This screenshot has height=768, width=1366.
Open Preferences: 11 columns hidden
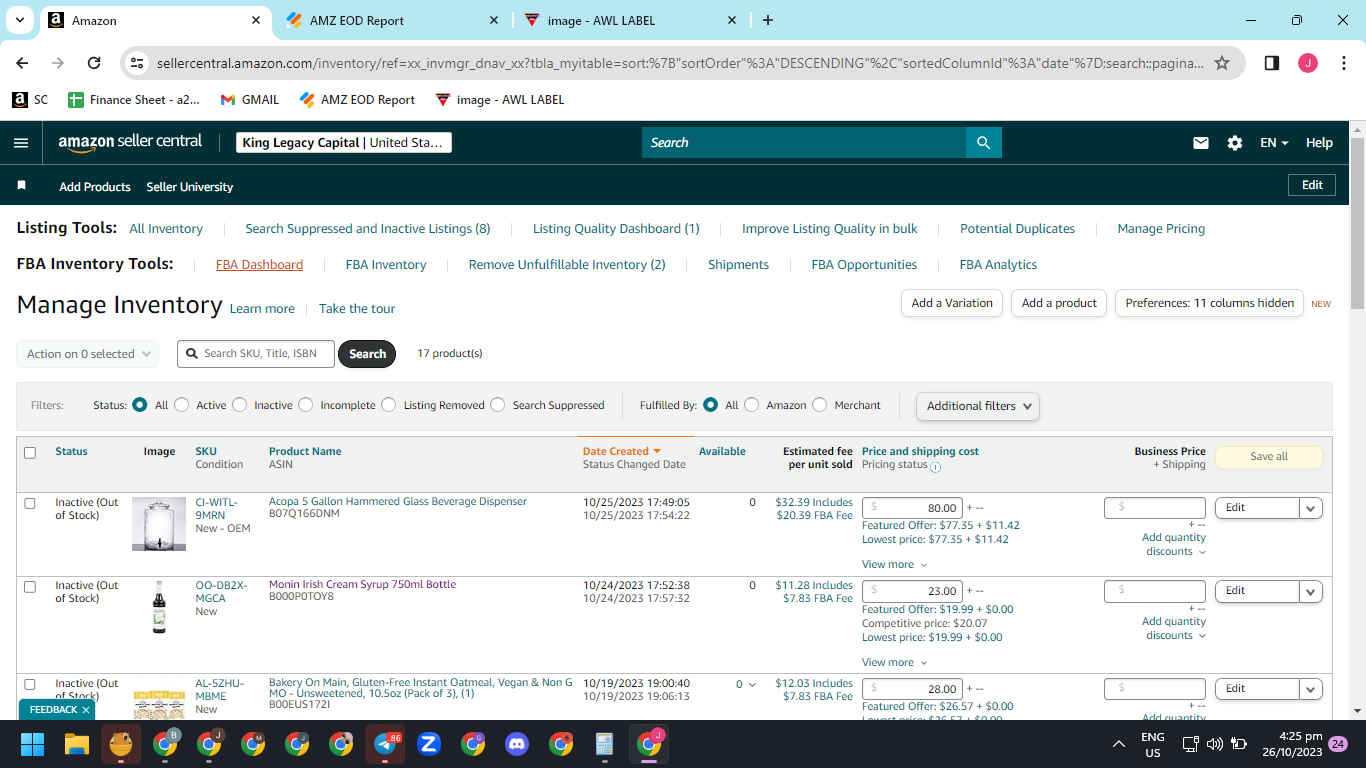coord(1209,303)
